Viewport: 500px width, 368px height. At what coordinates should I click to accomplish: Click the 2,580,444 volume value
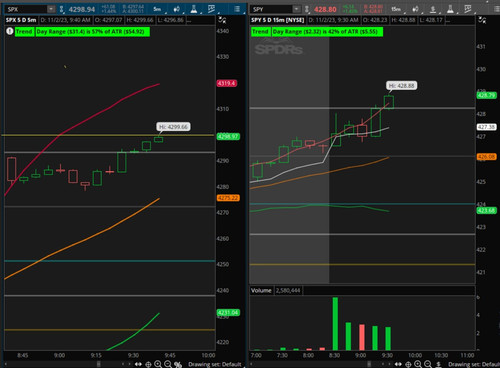point(288,290)
